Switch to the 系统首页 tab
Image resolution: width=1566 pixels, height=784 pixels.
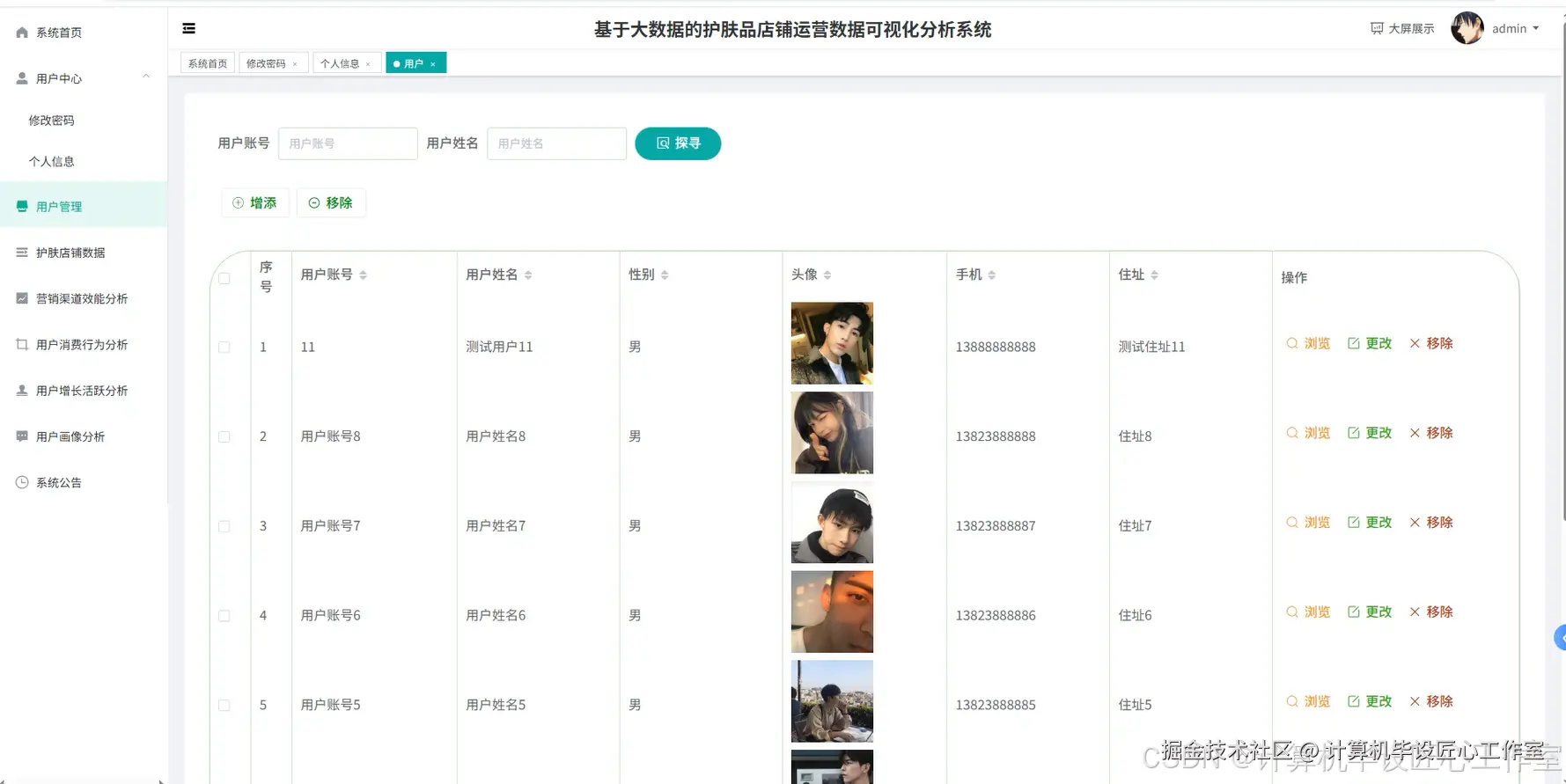click(x=208, y=63)
